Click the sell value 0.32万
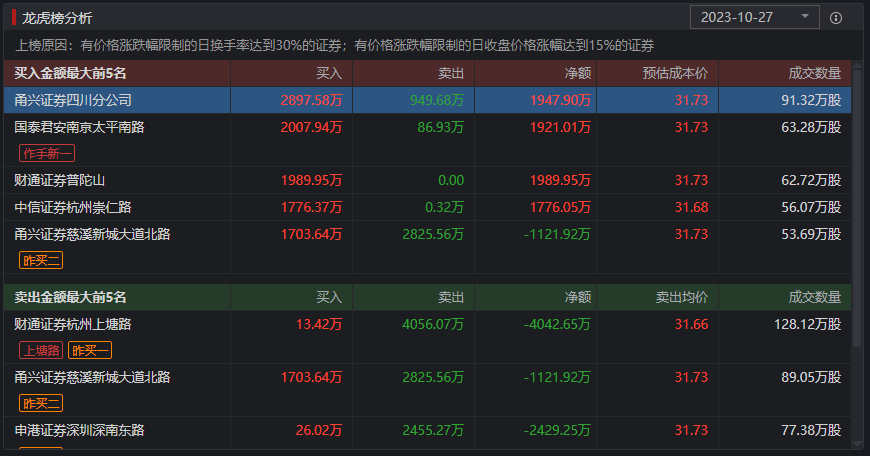870x456 pixels. pyautogui.click(x=444, y=207)
